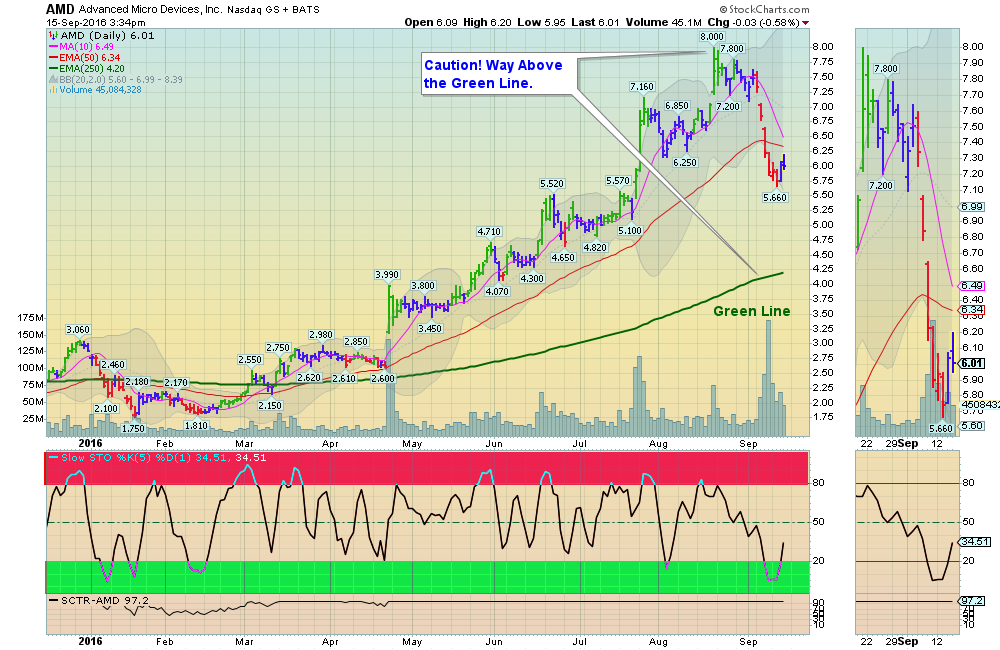Click the 1.810 price label
1000x650 pixels.
tap(196, 425)
